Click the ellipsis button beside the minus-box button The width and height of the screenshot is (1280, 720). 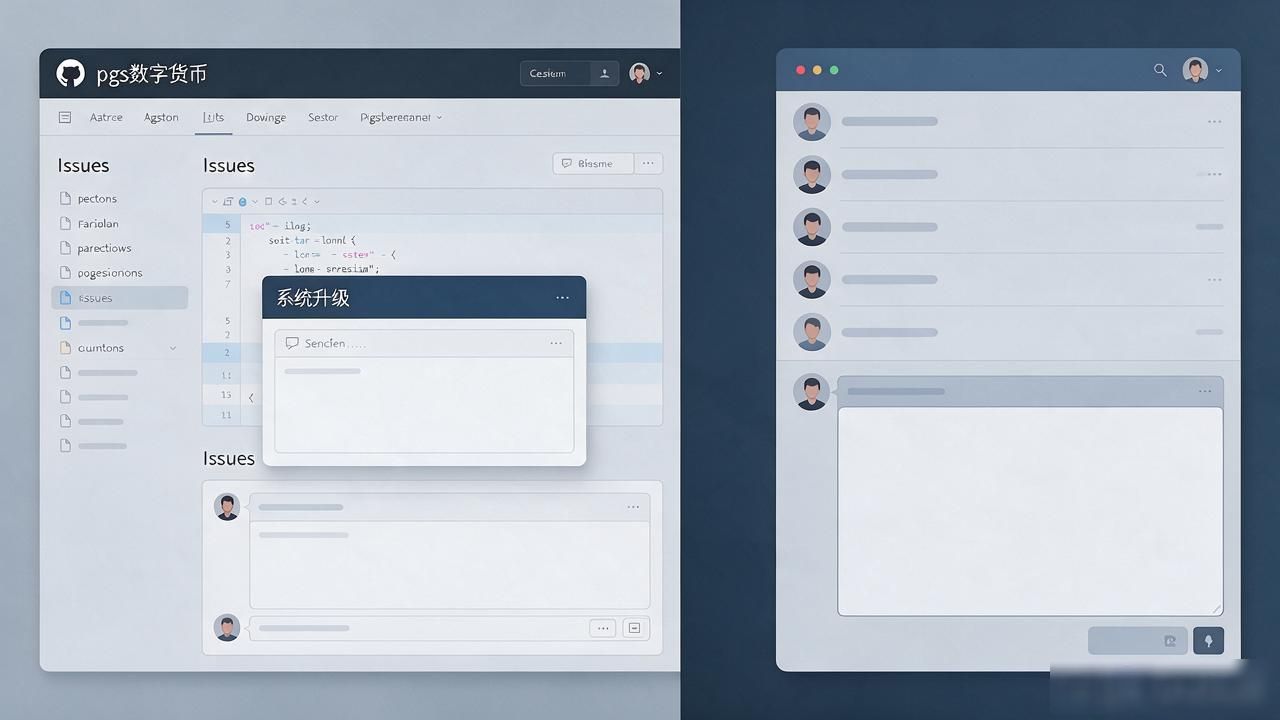pyautogui.click(x=602, y=628)
